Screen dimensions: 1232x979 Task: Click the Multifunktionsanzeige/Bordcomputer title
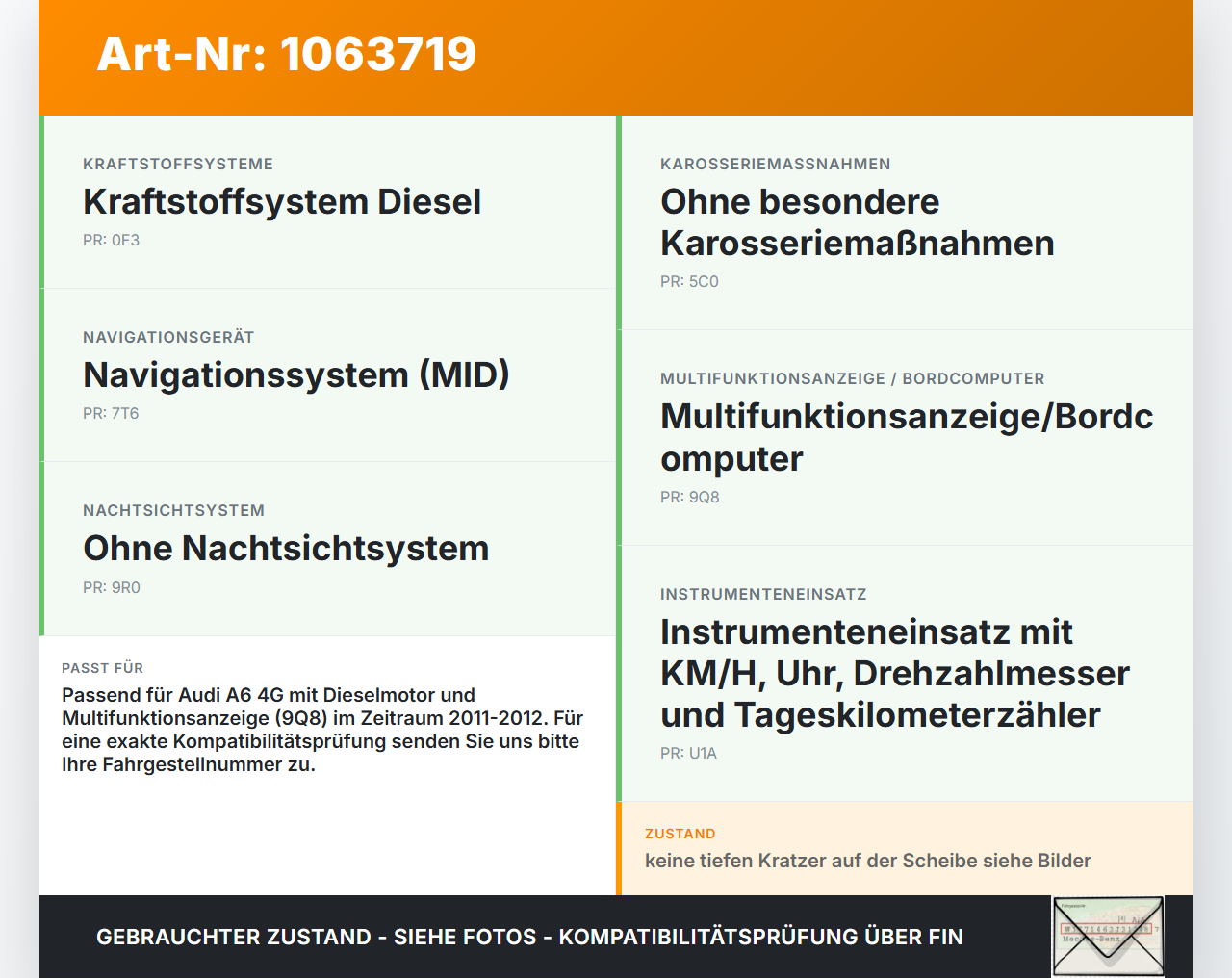tap(907, 438)
